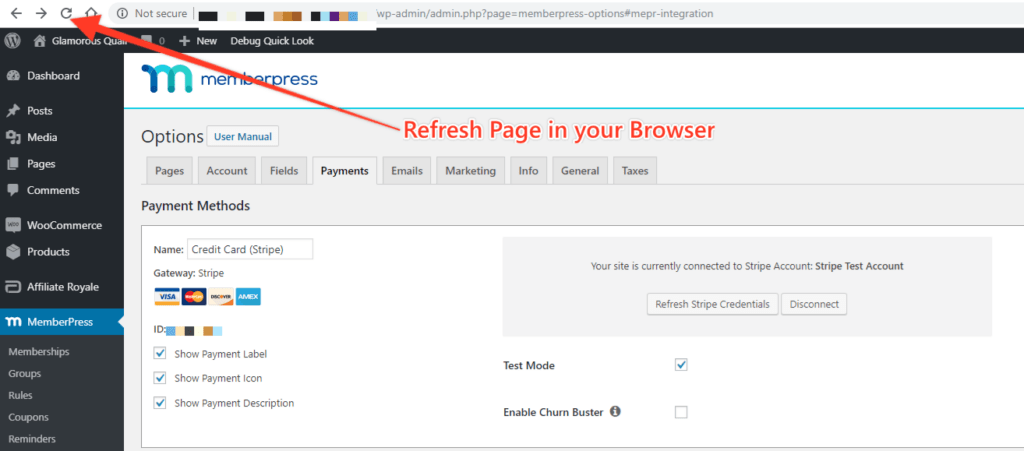This screenshot has height=451, width=1024.
Task: Switch to the Taxes tab
Action: [635, 171]
